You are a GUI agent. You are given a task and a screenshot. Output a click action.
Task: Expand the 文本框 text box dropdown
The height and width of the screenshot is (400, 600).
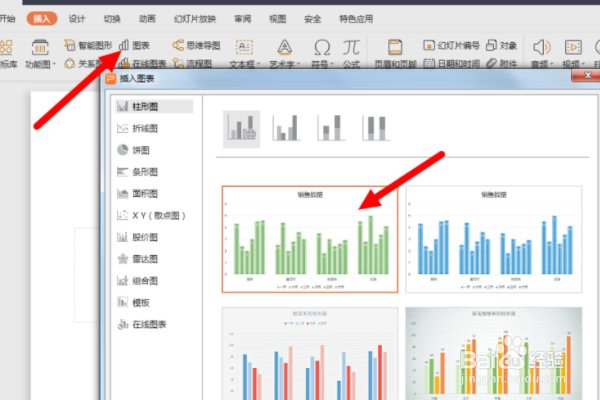tap(259, 64)
